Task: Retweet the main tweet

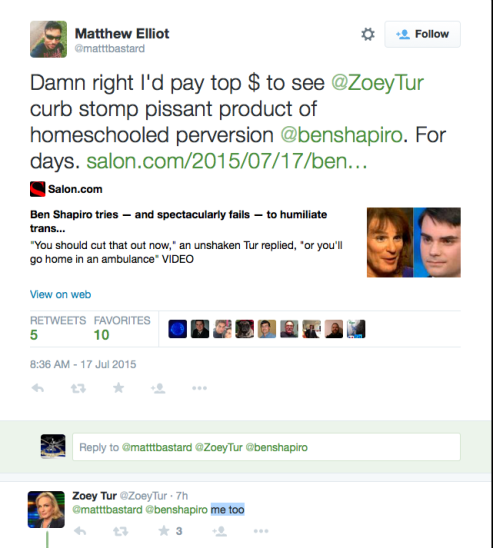Action: [x=78, y=388]
